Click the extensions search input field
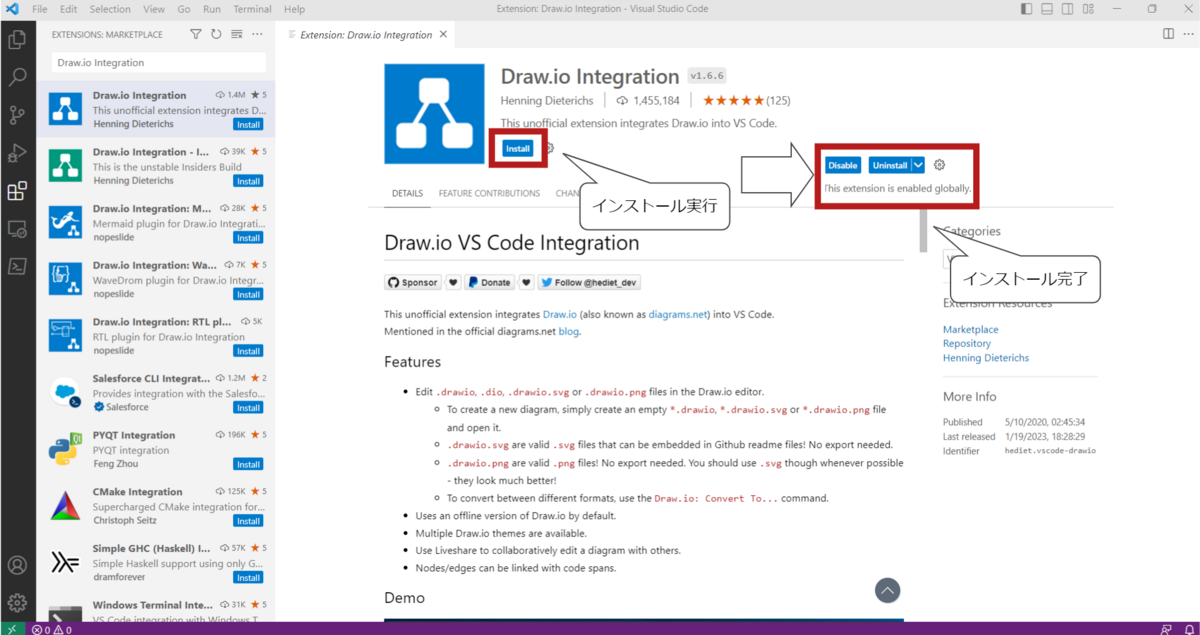 point(158,62)
